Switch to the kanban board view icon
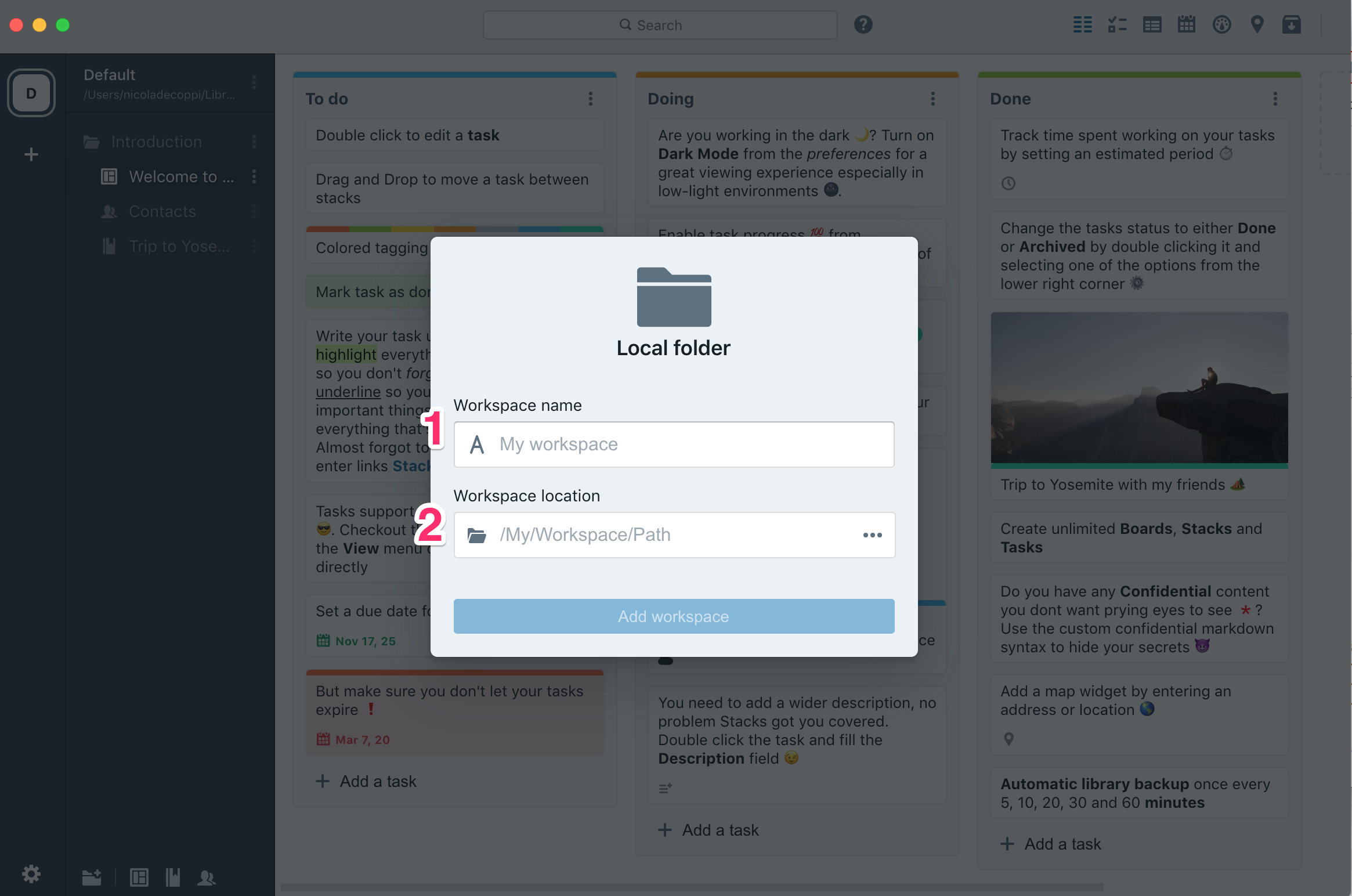 [1082, 25]
